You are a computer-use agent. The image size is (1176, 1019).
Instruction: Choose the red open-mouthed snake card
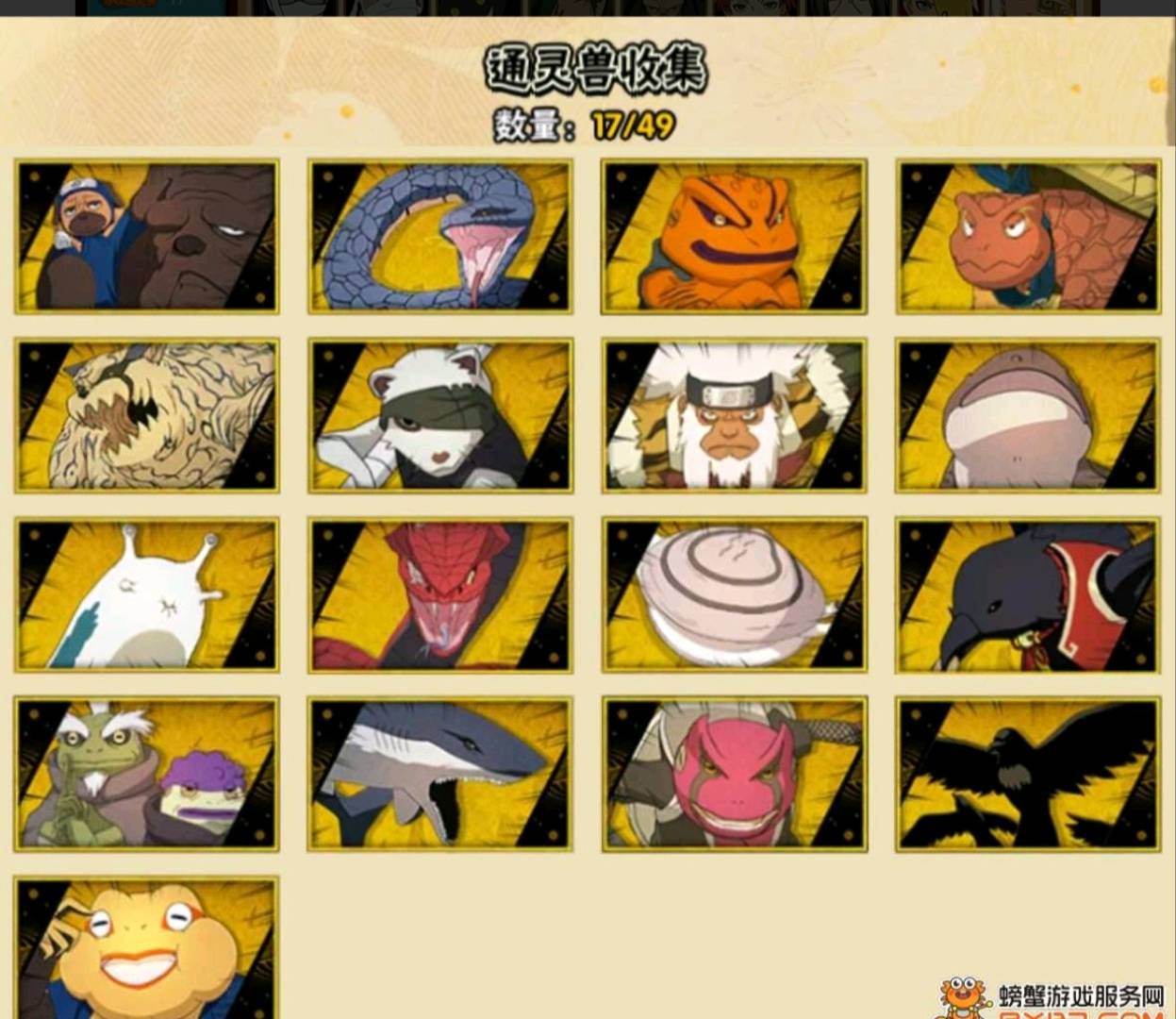[440, 595]
